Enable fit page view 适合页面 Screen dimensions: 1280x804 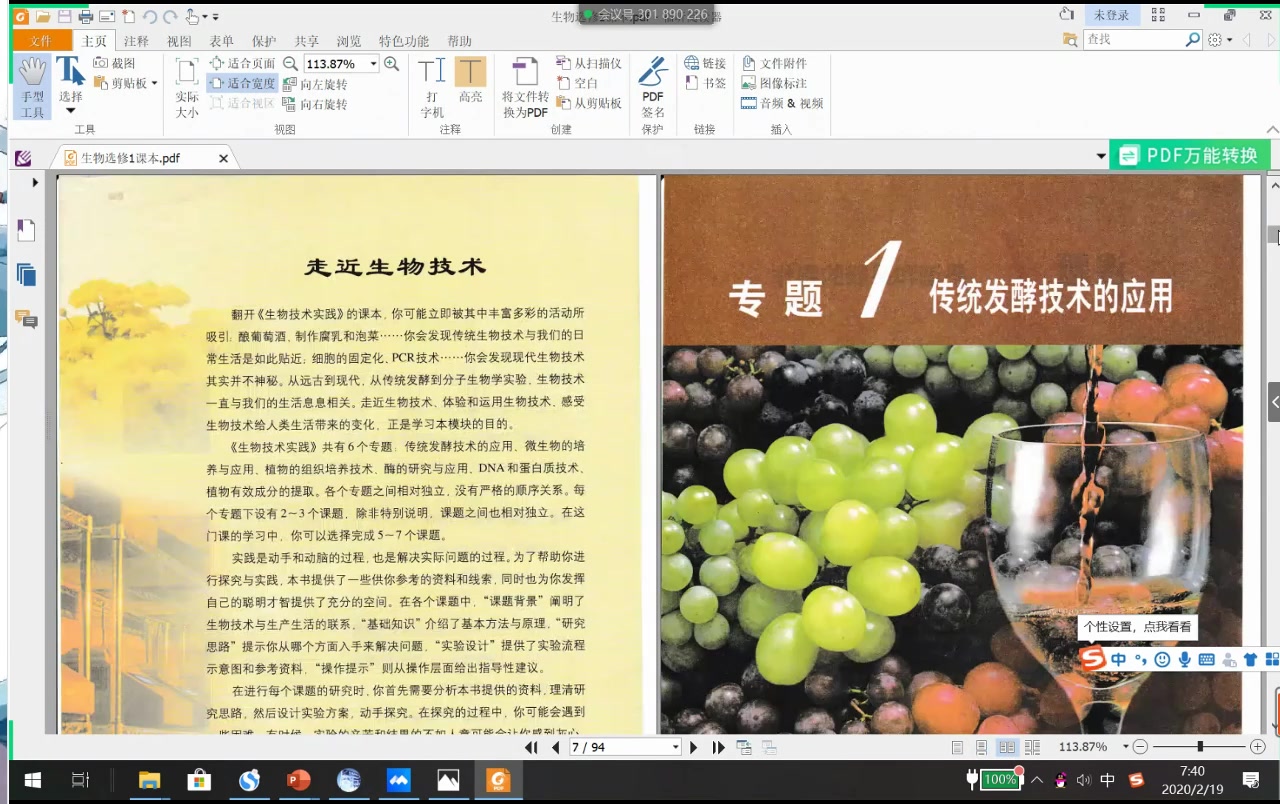pyautogui.click(x=243, y=62)
